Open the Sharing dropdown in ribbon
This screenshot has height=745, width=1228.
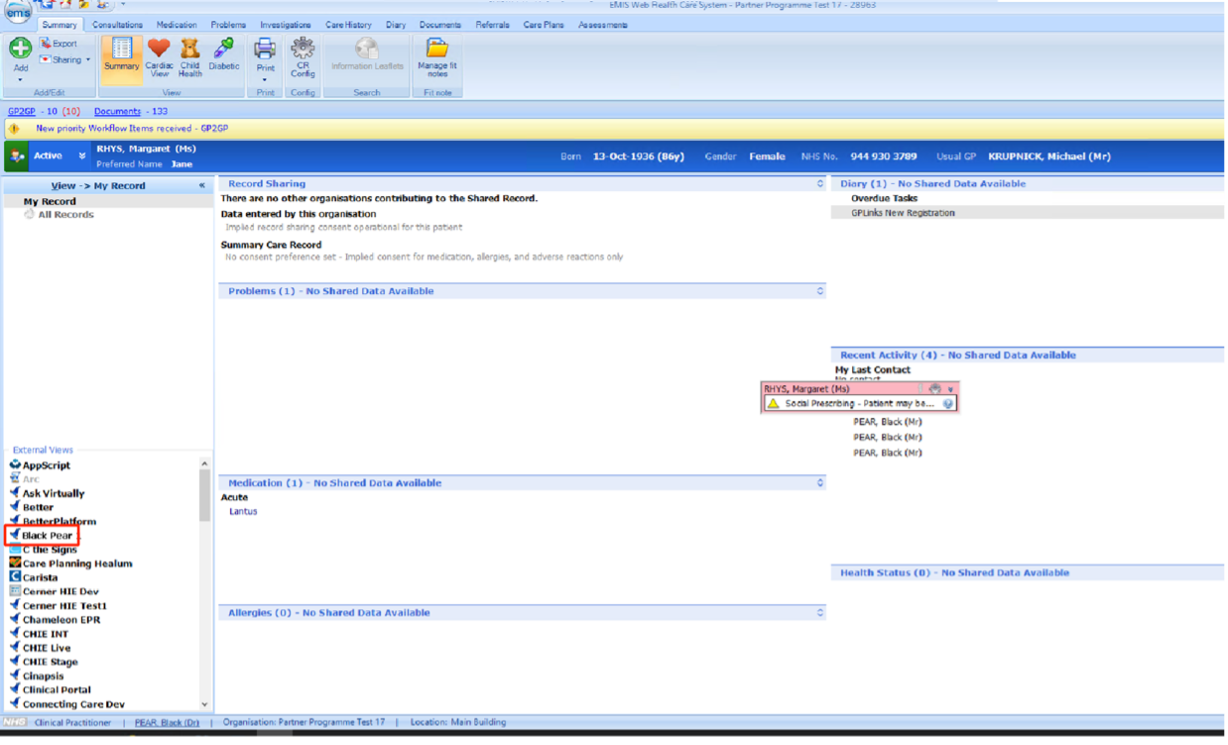tap(66, 60)
